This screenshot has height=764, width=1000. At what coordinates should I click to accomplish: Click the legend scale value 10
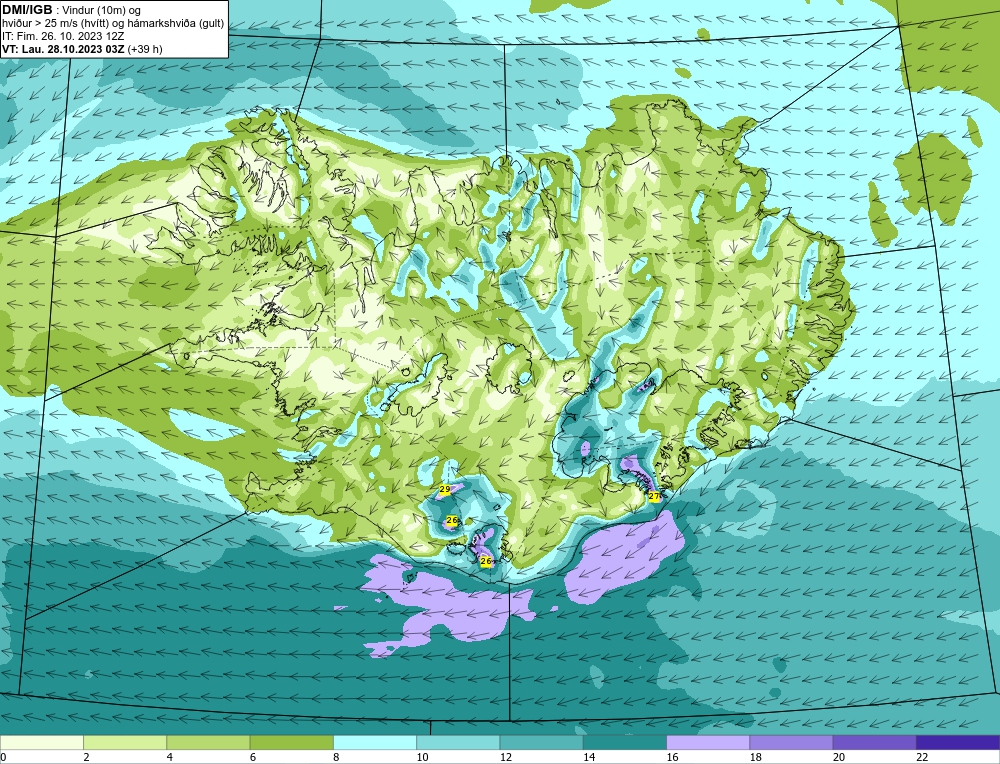pos(422,757)
